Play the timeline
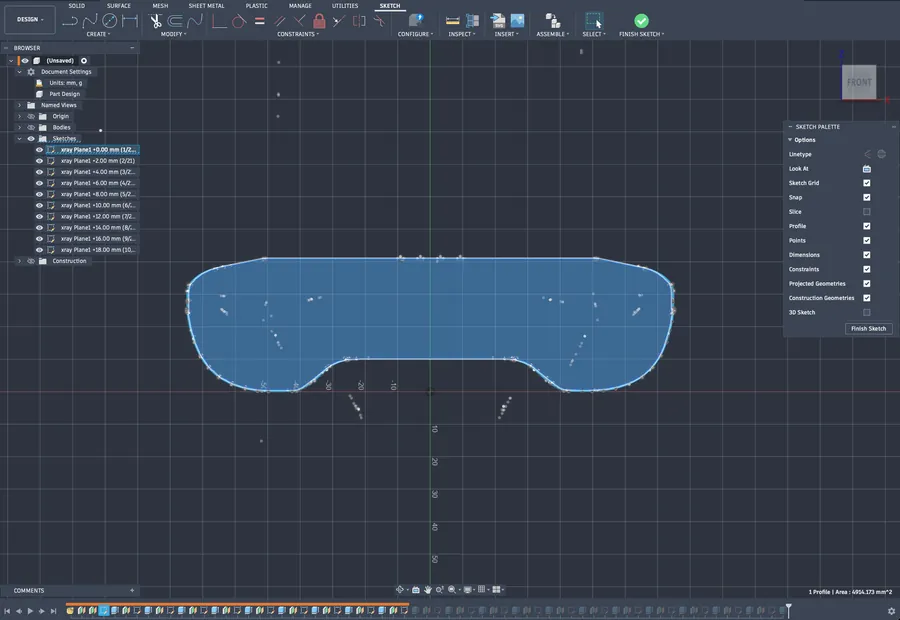This screenshot has height=620, width=900. pyautogui.click(x=30, y=611)
